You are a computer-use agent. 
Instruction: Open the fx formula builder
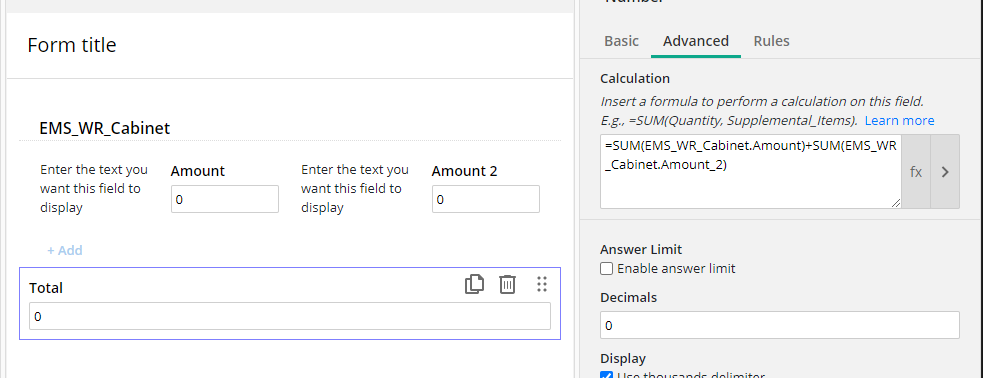(x=916, y=172)
